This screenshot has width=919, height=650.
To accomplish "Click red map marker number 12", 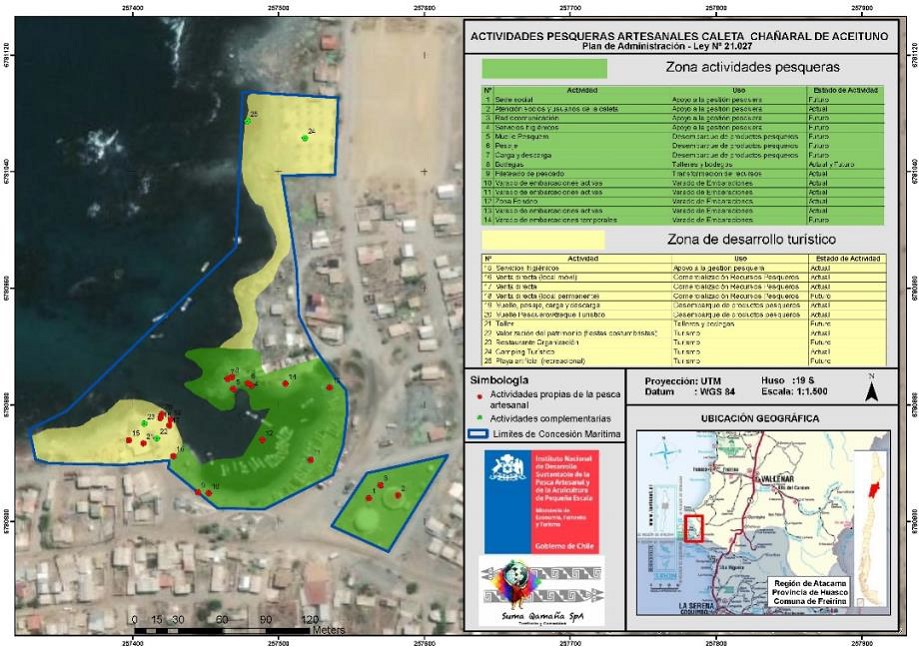I will (263, 440).
